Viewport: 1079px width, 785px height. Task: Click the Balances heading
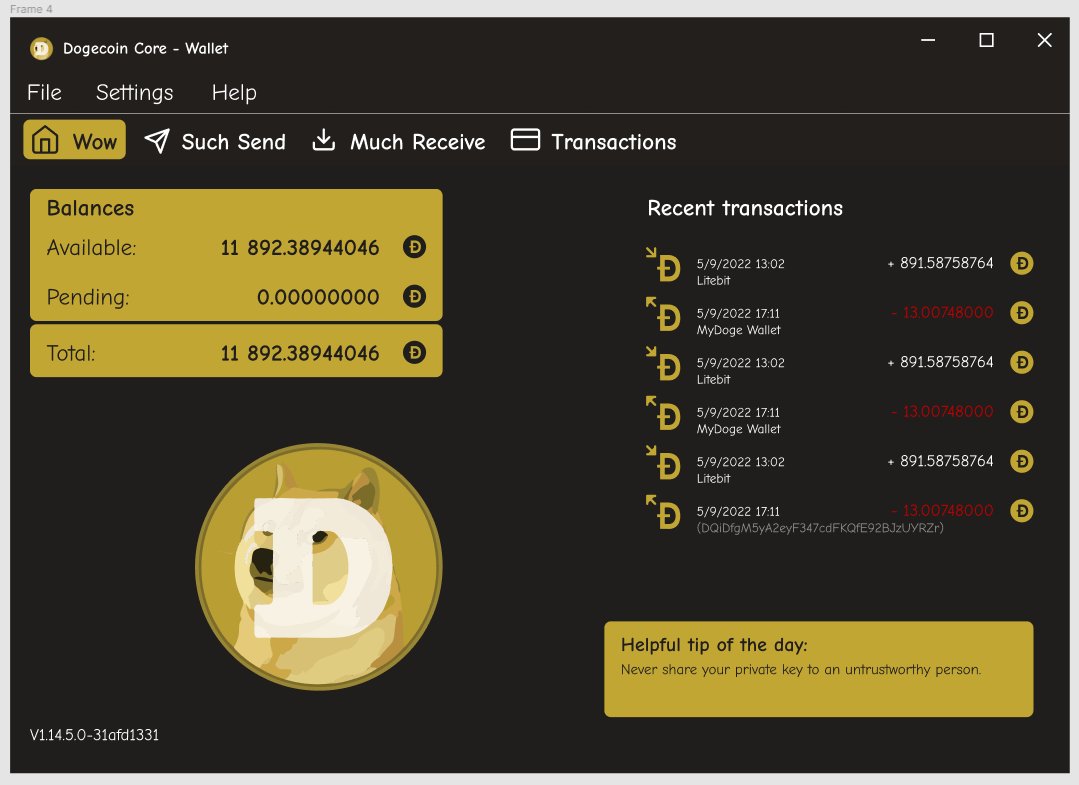pyautogui.click(x=90, y=208)
